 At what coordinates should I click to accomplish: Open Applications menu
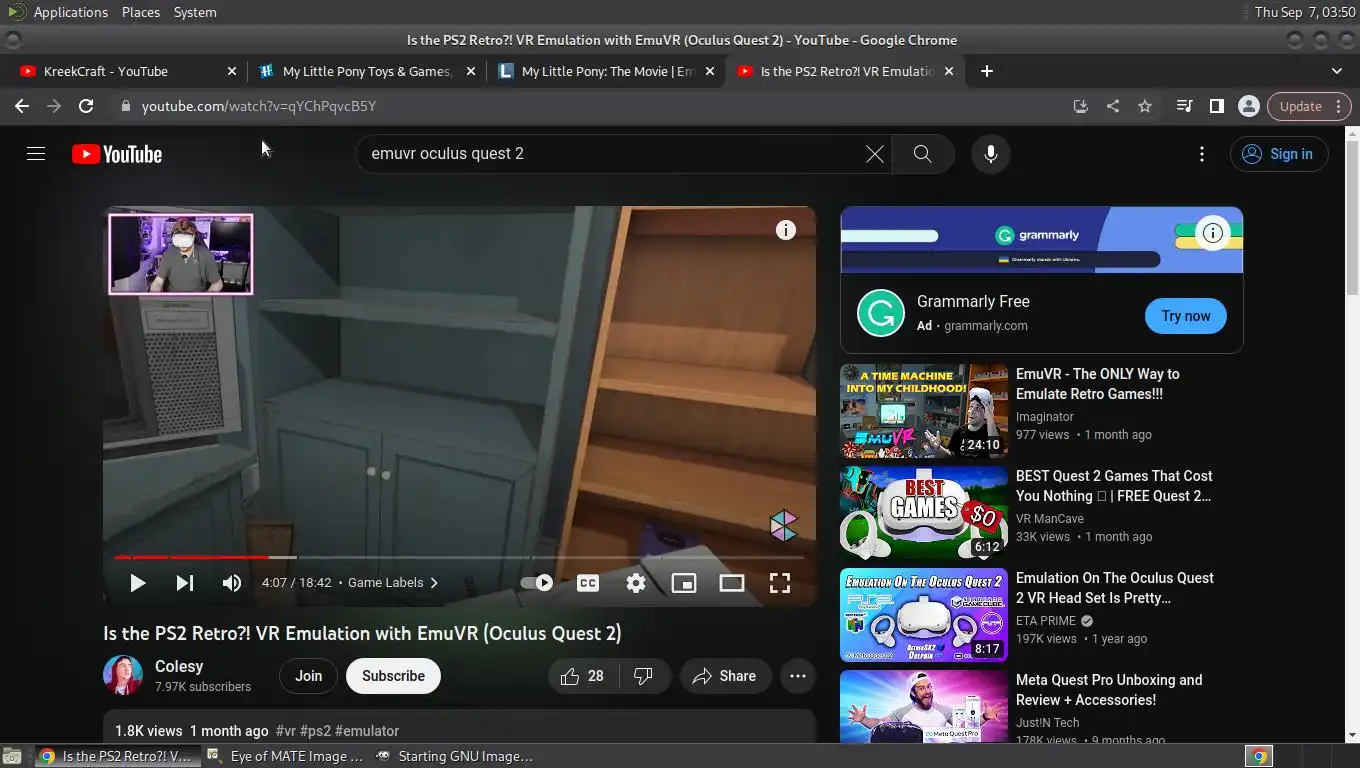click(70, 12)
